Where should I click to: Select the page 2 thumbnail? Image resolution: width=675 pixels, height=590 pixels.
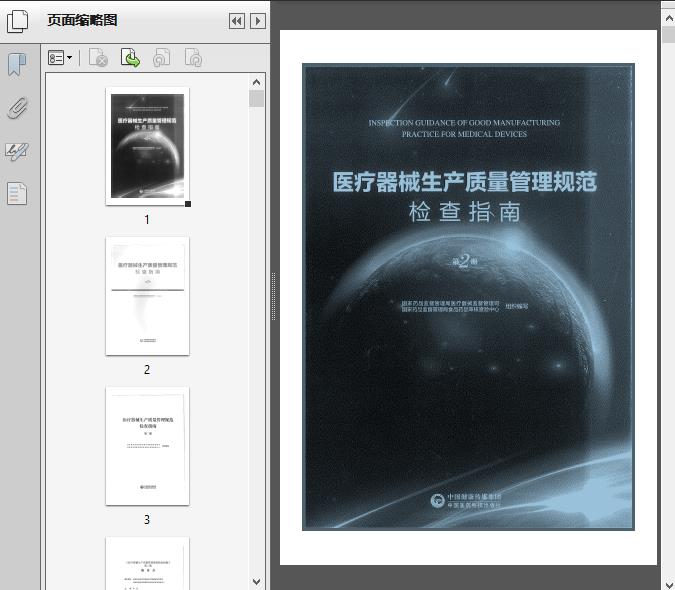(x=147, y=296)
